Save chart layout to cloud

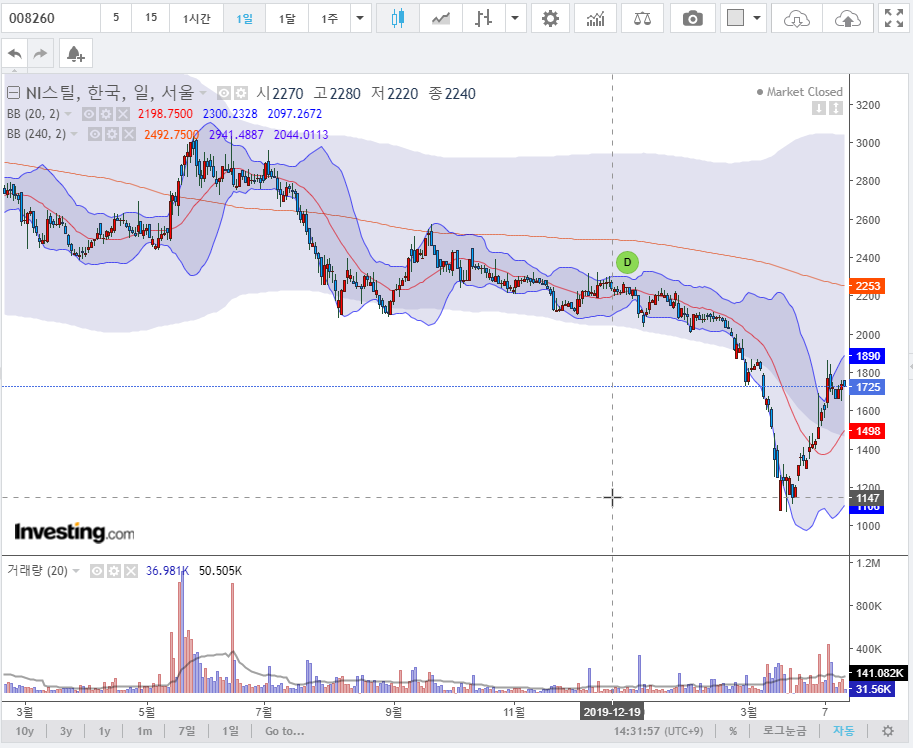coord(848,19)
